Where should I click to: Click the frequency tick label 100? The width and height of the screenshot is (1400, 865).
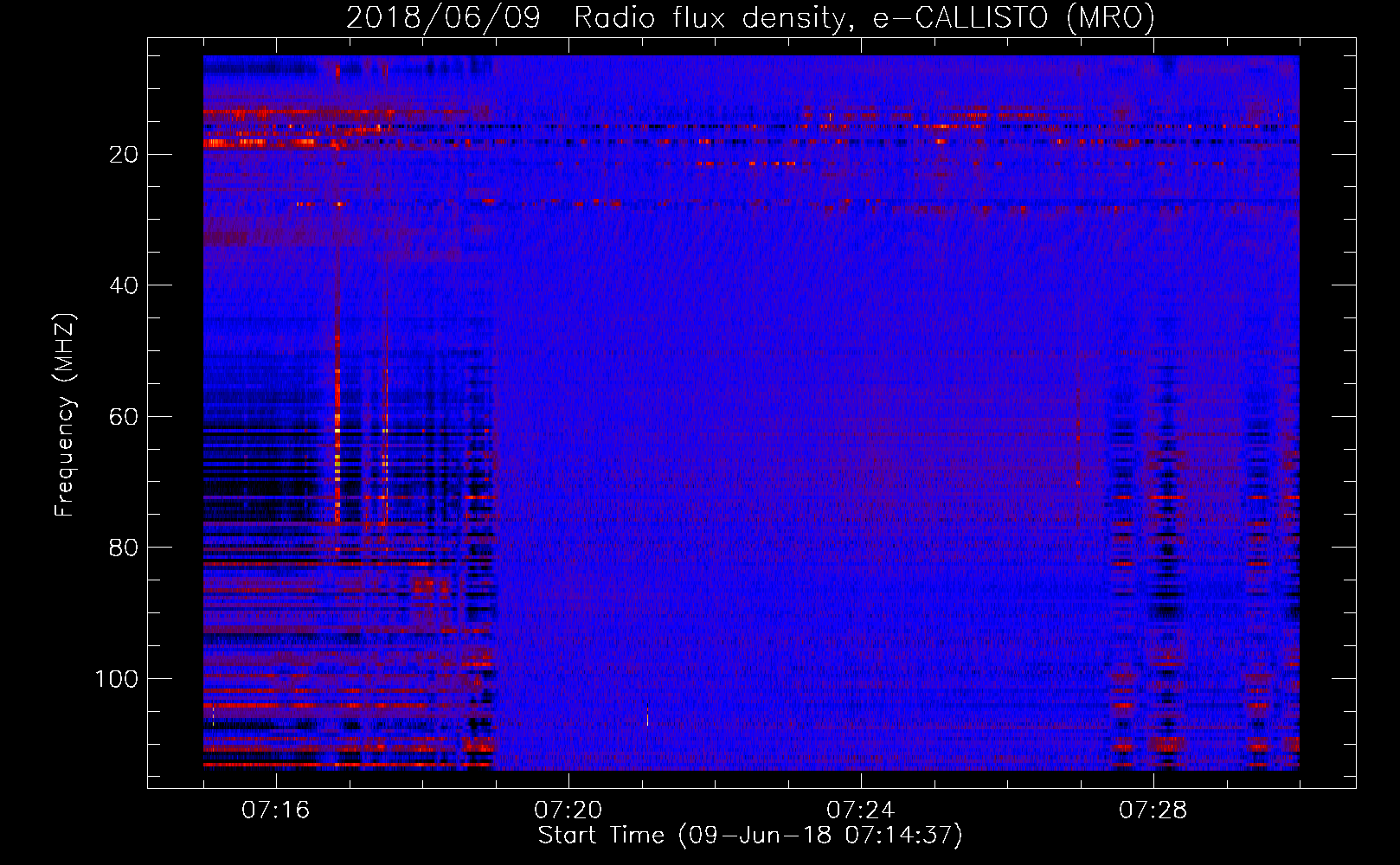pos(117,679)
